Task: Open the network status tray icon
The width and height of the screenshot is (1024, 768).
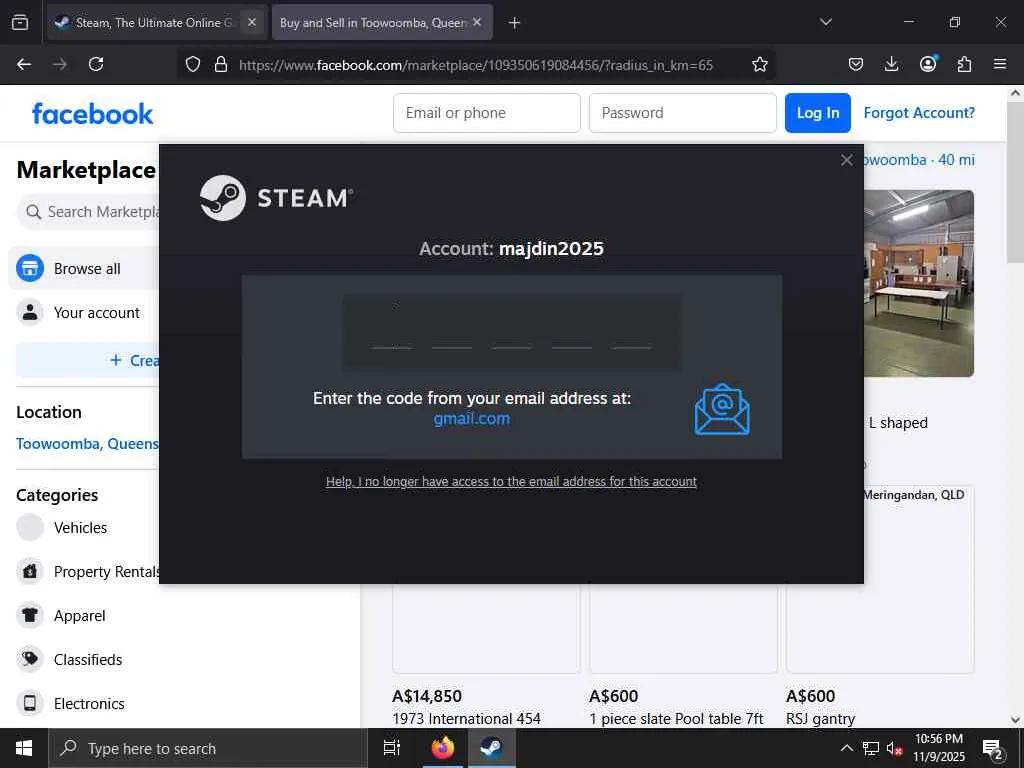Action: 871,748
